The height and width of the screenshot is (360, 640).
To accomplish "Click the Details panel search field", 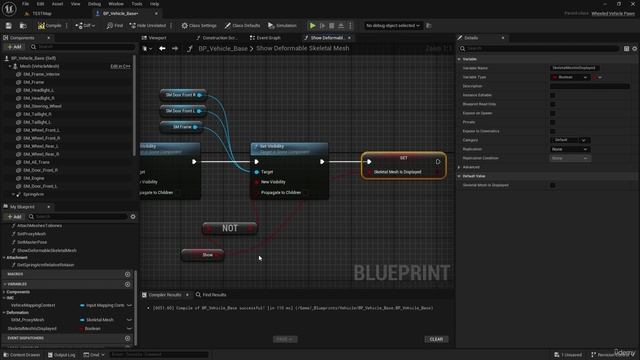I will click(x=539, y=49).
